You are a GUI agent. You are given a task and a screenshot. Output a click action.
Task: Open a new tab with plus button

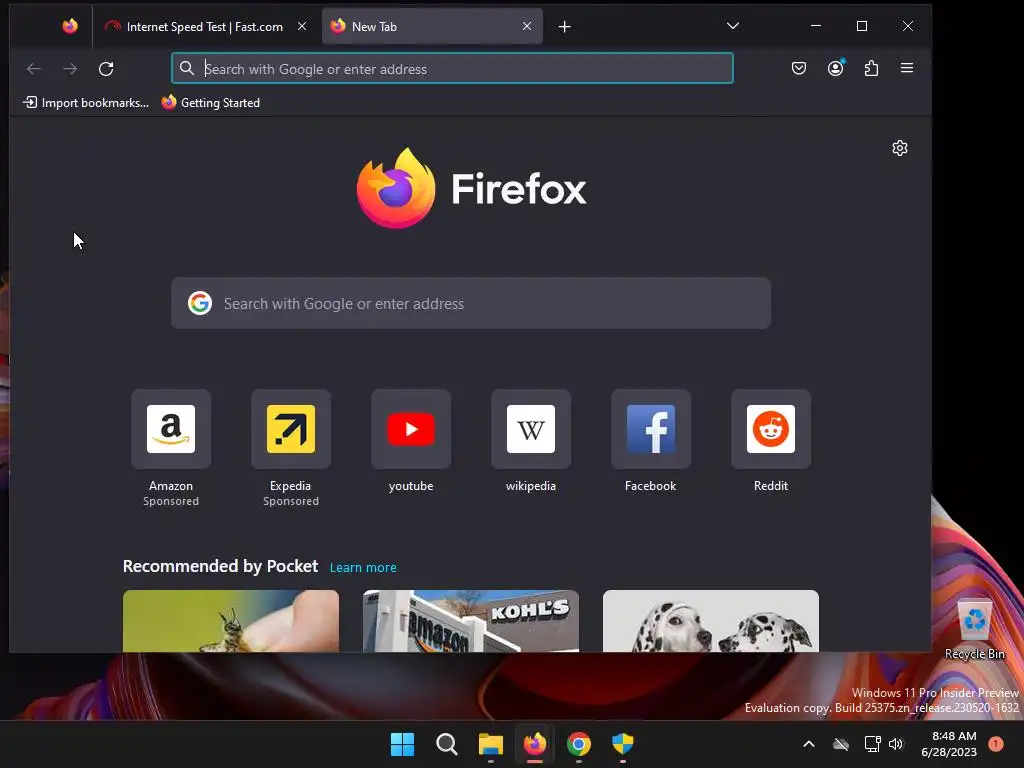[565, 27]
